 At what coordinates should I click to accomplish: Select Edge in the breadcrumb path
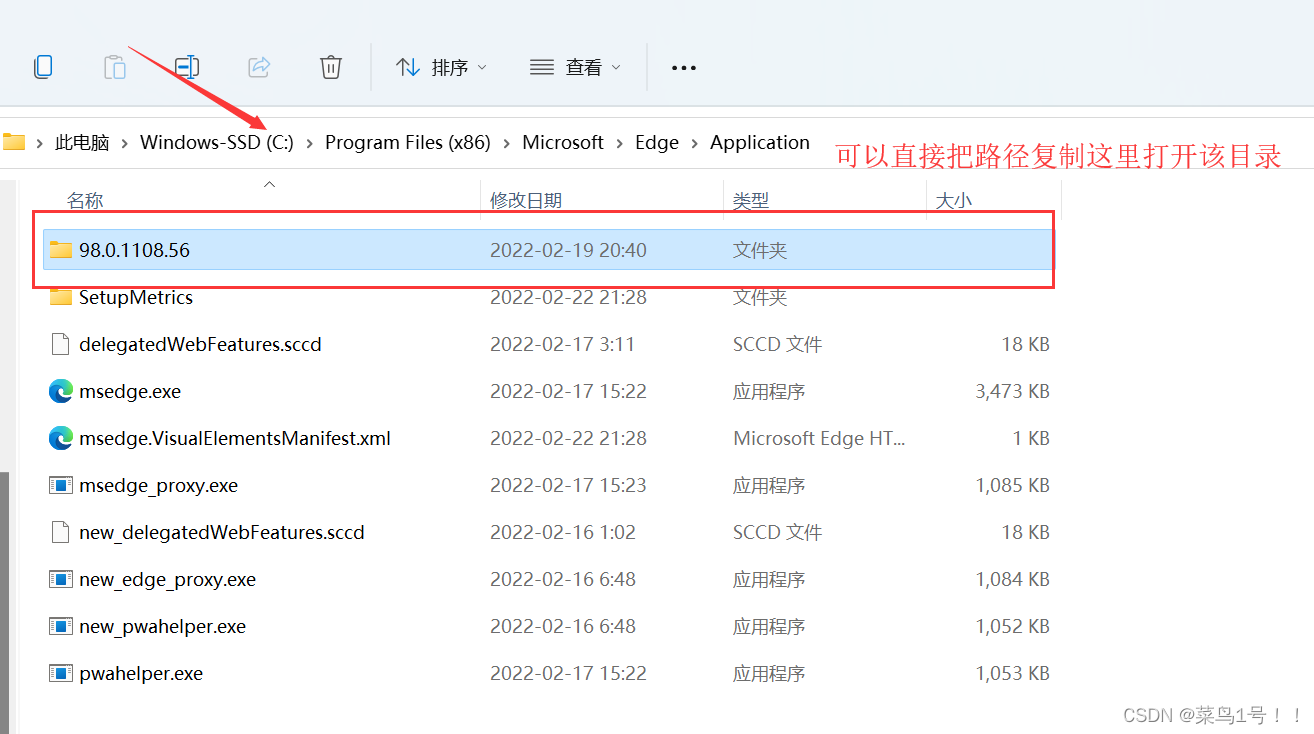click(x=657, y=143)
